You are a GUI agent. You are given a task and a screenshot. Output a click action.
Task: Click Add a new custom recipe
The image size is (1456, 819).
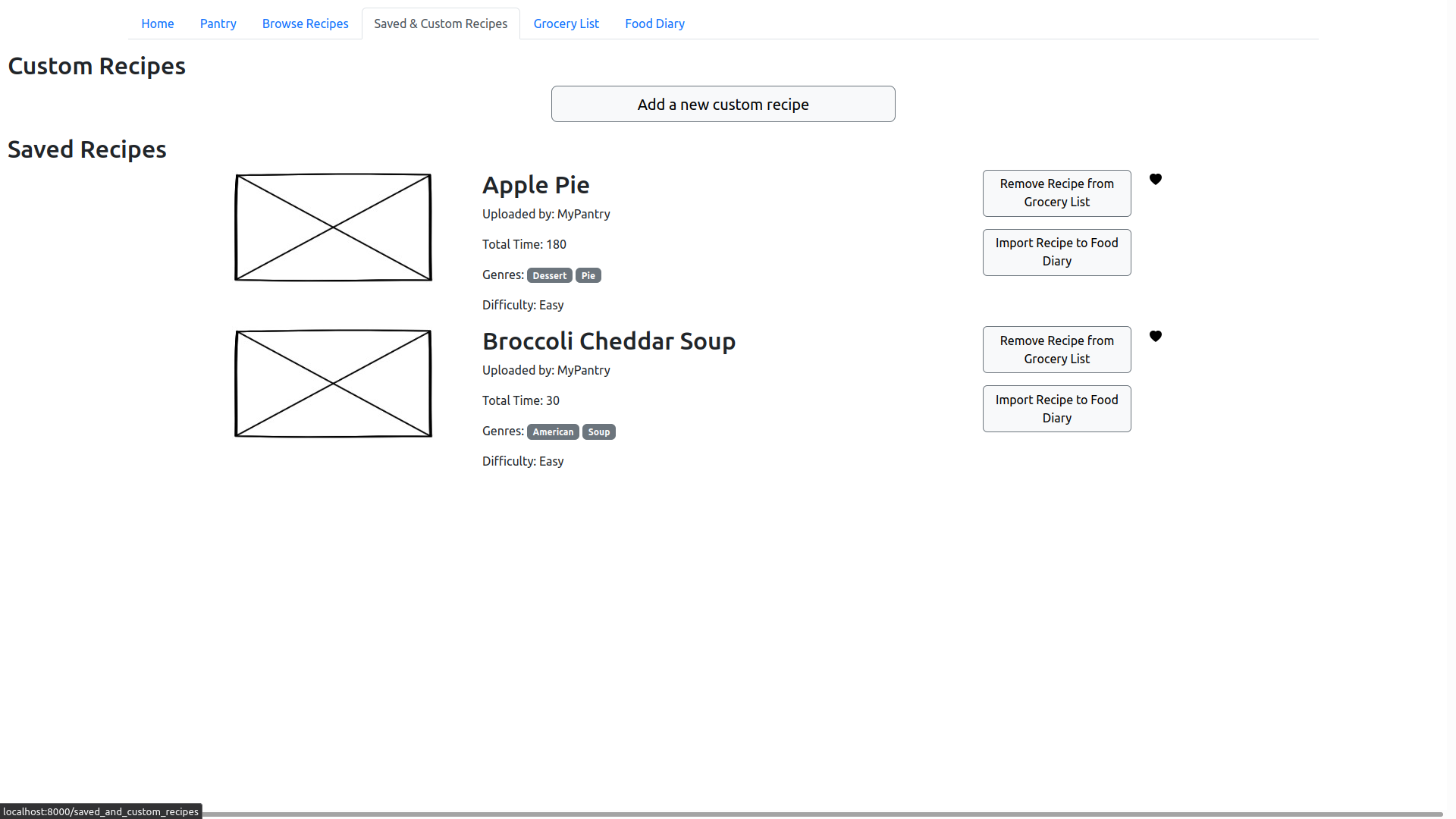click(x=723, y=104)
